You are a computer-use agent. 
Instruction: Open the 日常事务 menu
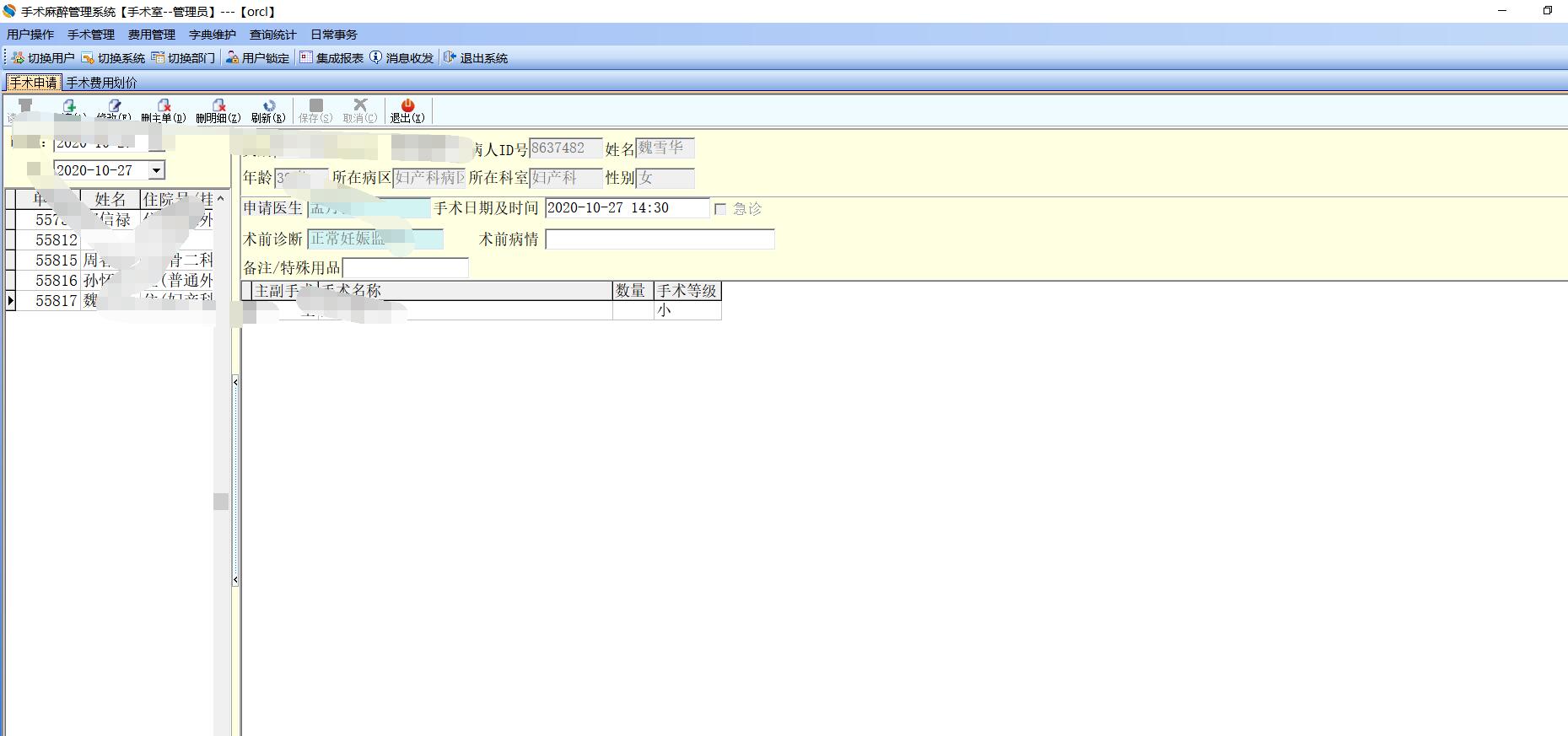334,35
